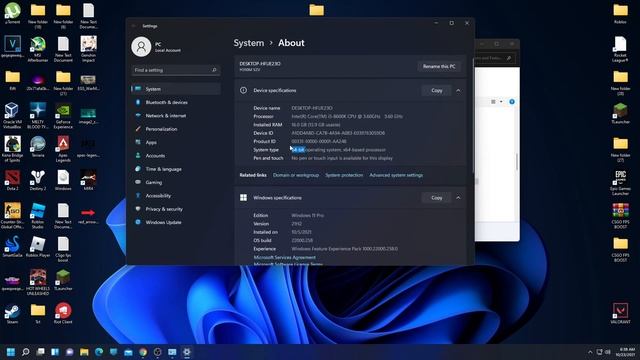Go to Network & internet settings
Image resolution: width=640 pixels, height=360 pixels.
pos(176,116)
